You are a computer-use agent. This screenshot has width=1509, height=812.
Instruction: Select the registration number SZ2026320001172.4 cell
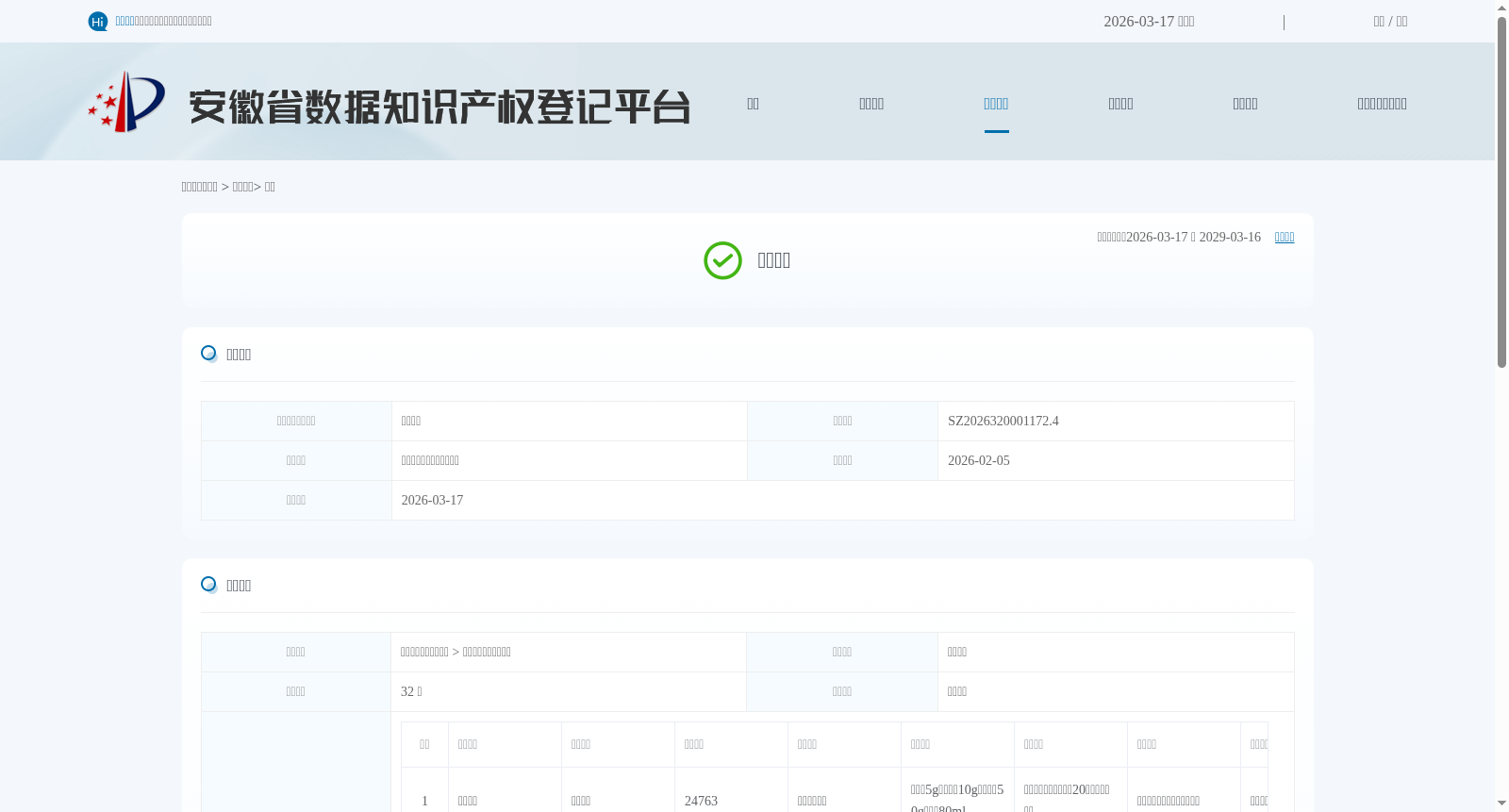click(x=1116, y=422)
